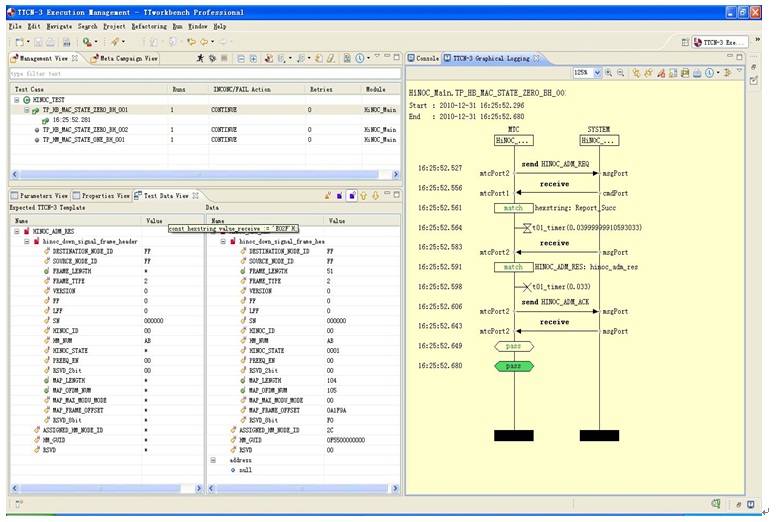Click the Zoom In magnifier icon

609,73
